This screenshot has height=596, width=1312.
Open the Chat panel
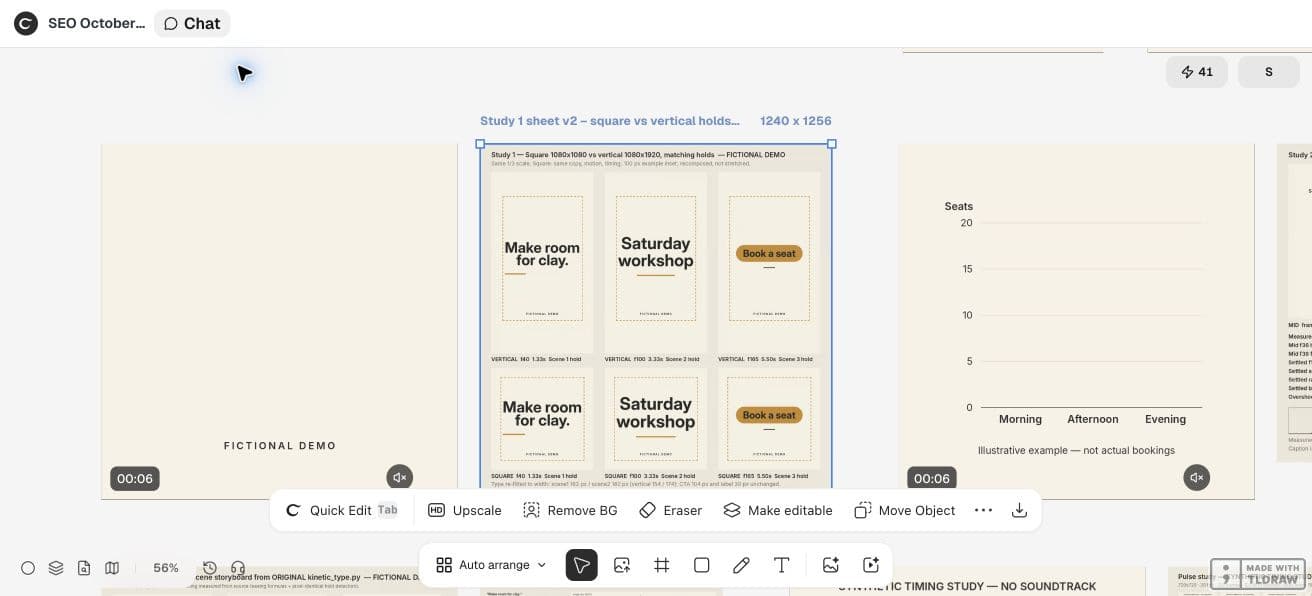click(x=192, y=23)
